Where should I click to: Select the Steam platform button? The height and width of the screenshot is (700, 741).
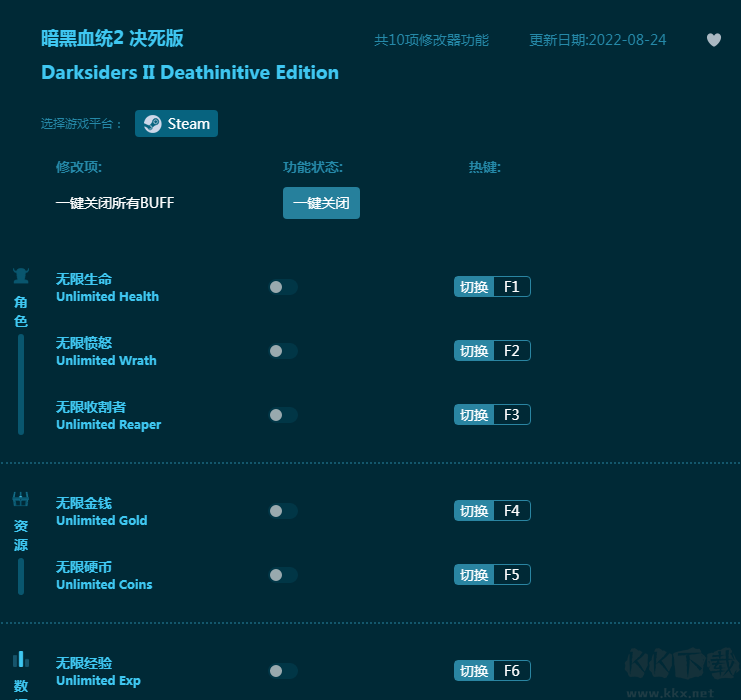176,124
